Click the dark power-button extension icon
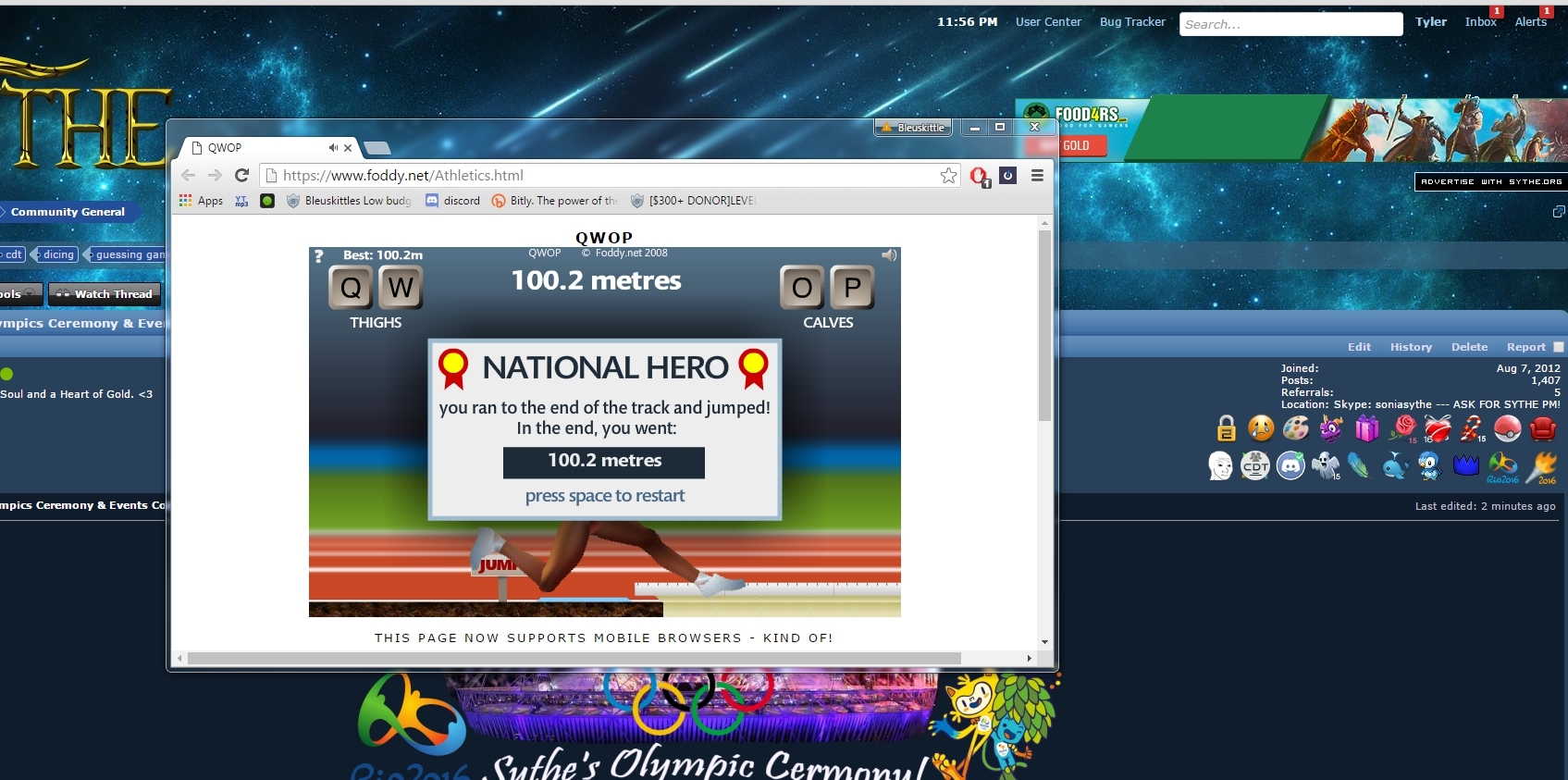1568x780 pixels. tap(1008, 175)
